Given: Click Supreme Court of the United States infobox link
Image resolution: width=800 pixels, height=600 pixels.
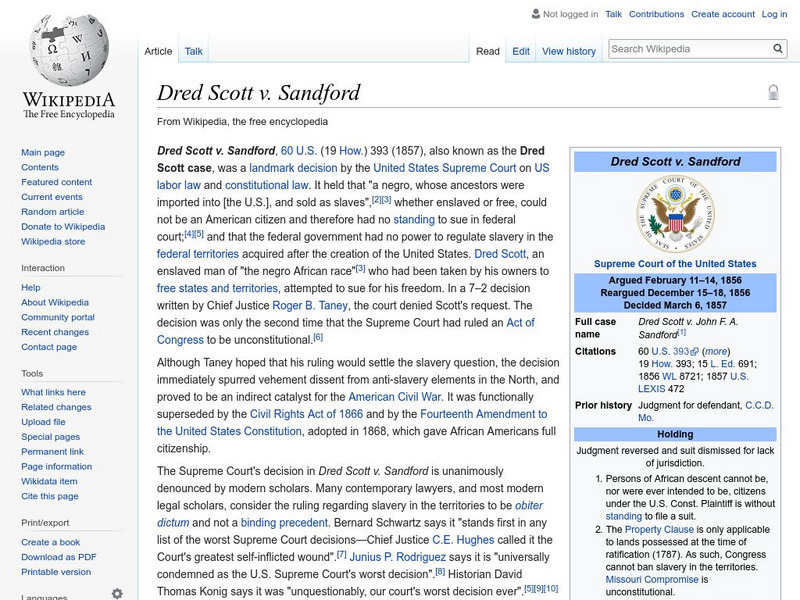Looking at the screenshot, I should (675, 264).
